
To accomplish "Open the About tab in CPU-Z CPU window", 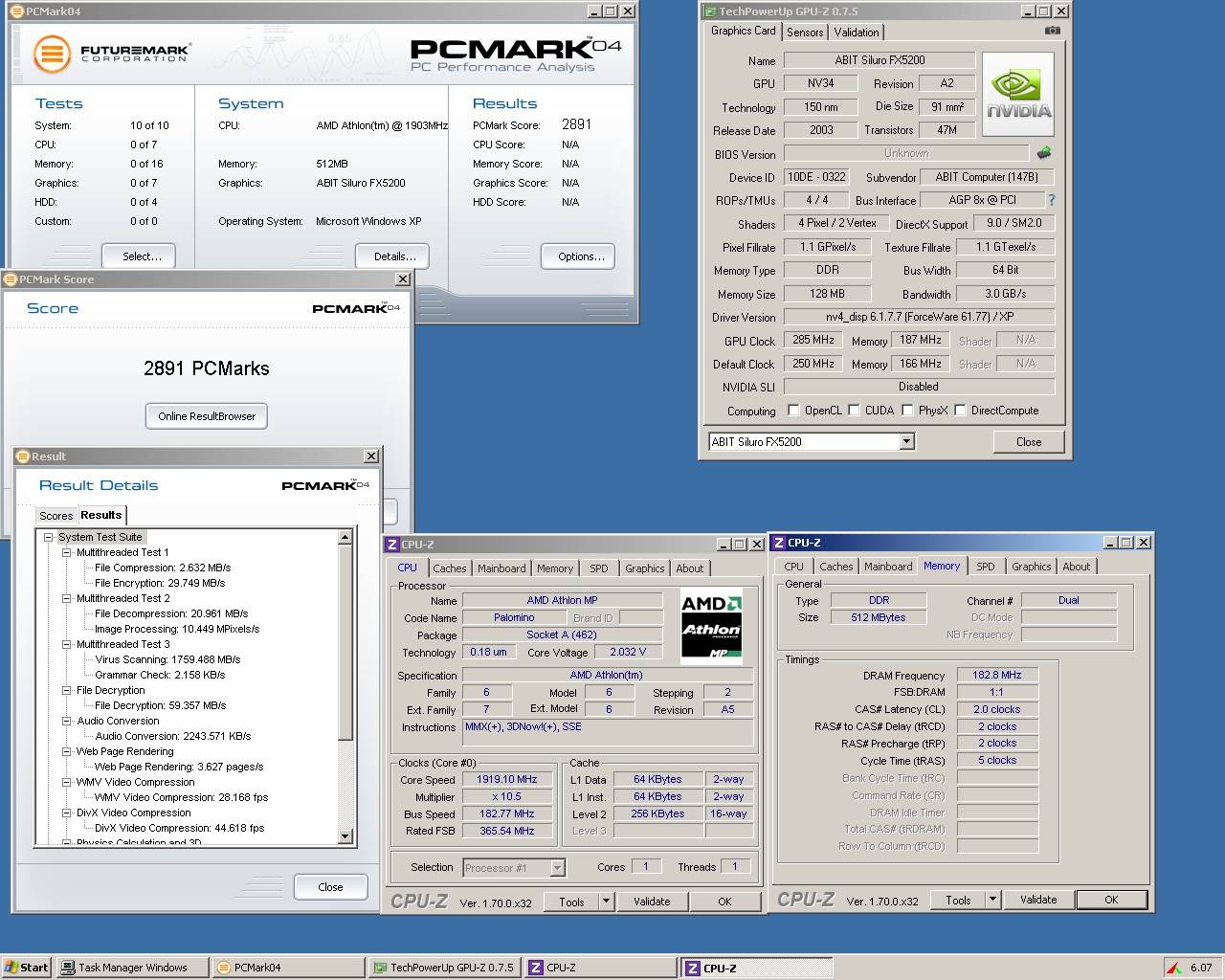I will click(689, 568).
